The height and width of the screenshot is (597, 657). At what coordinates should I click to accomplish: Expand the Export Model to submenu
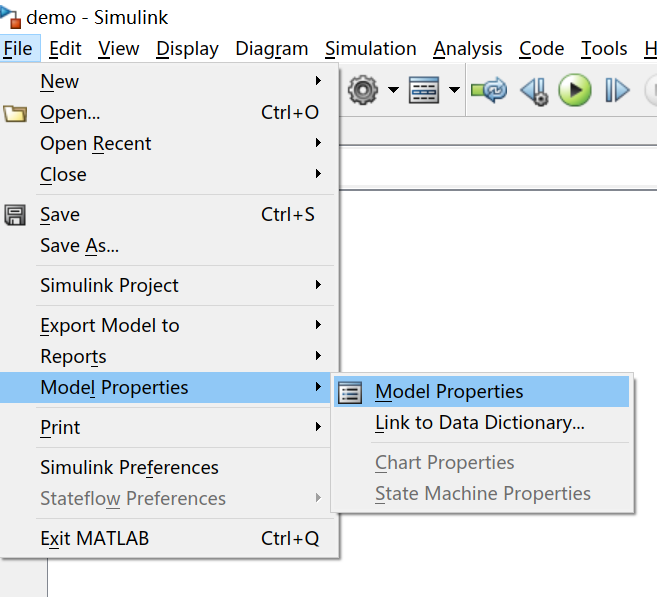pos(169,326)
